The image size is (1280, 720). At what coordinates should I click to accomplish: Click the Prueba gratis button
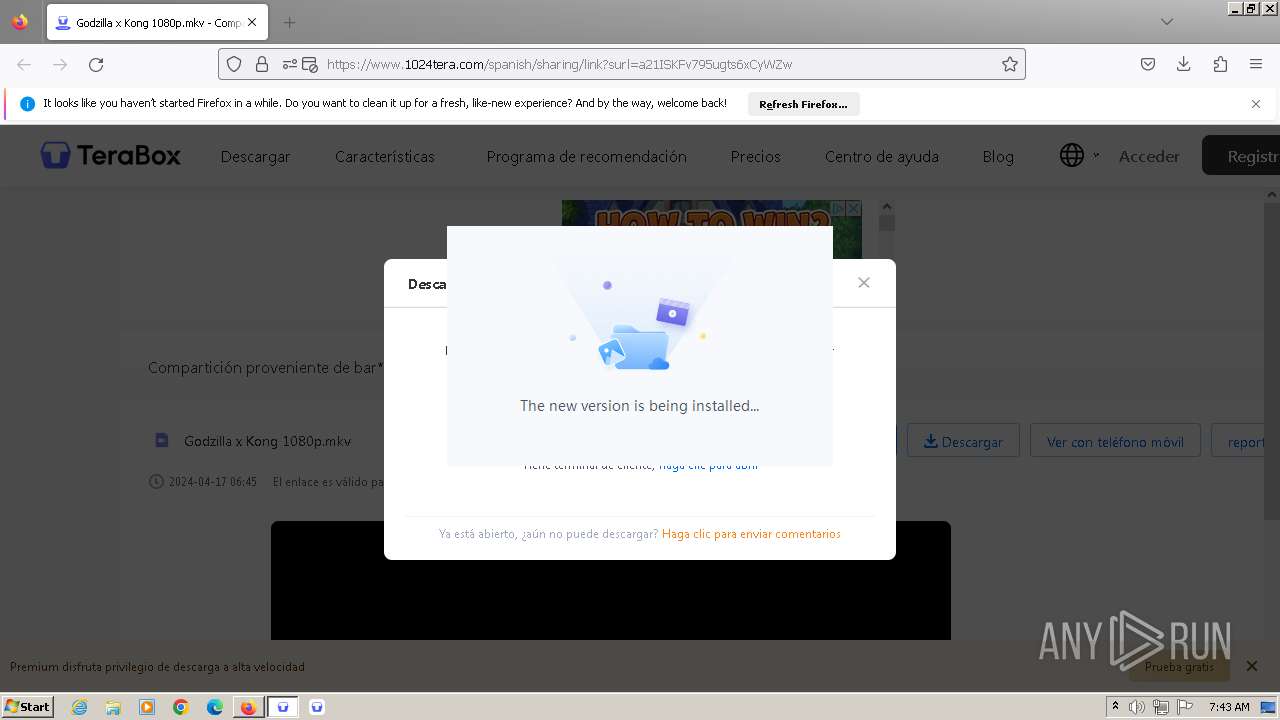click(x=1179, y=667)
